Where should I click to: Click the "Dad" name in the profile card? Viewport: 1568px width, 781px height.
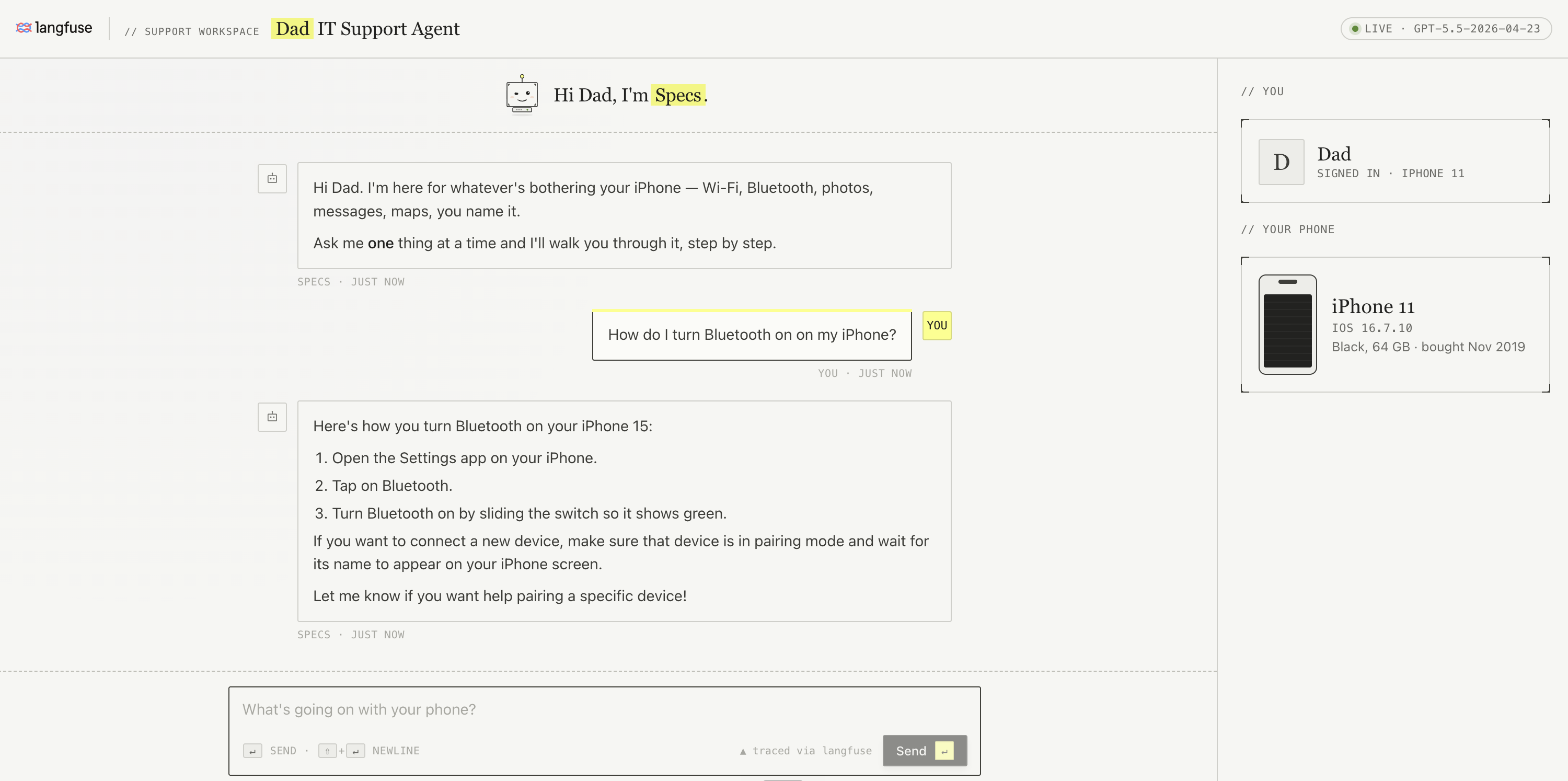[x=1334, y=153]
